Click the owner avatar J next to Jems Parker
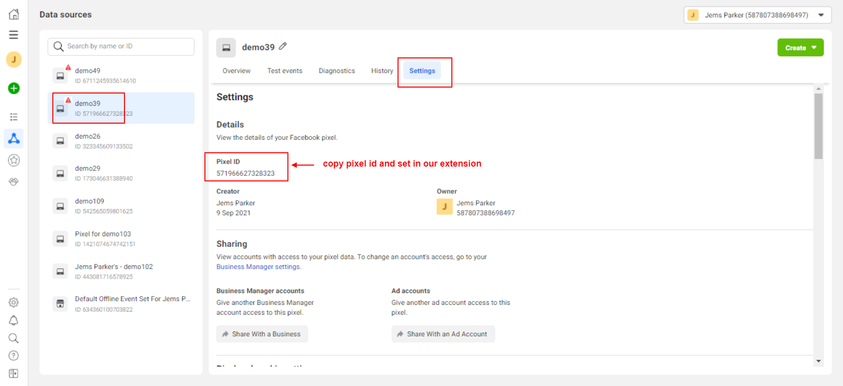Viewport: 843px width, 386px height. pos(445,207)
